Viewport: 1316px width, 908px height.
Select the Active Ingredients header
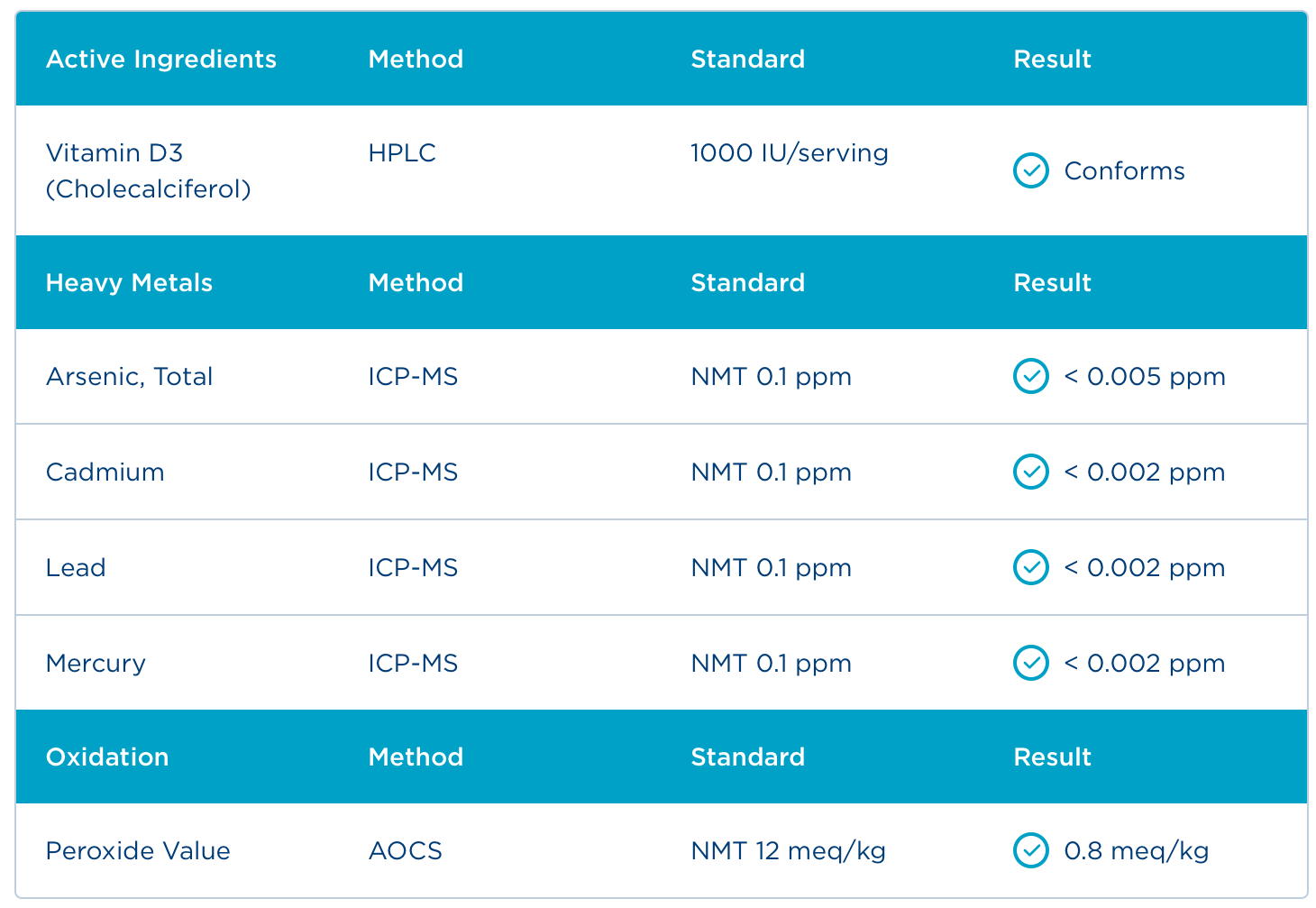160,60
